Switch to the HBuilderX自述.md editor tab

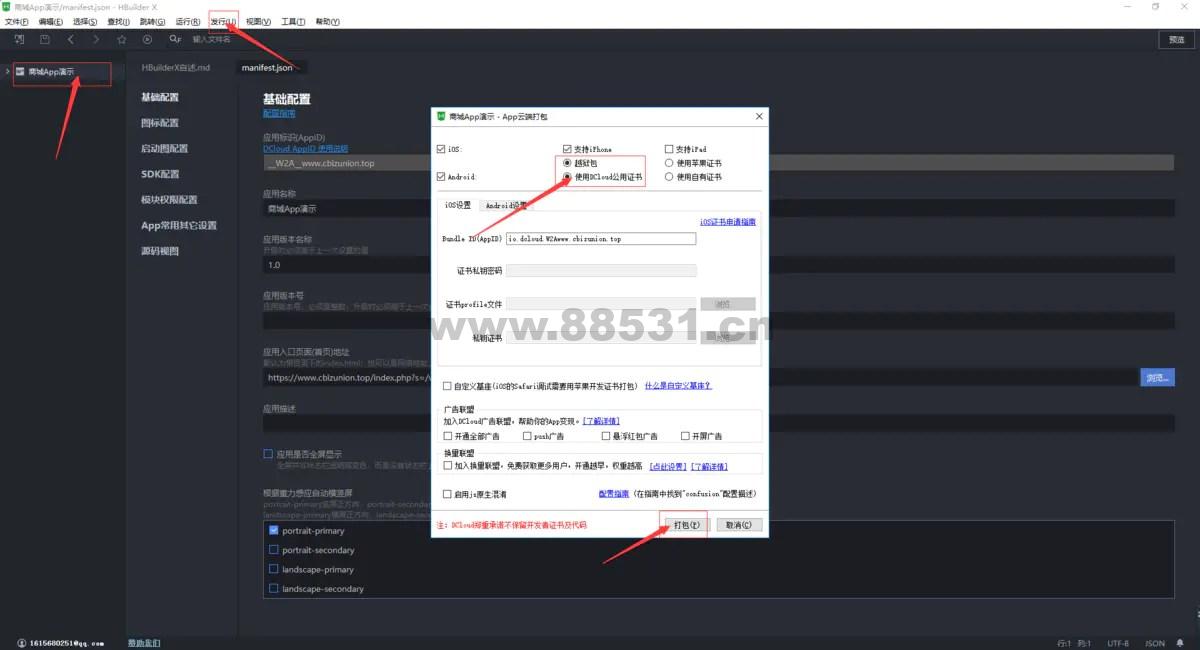click(x=176, y=67)
